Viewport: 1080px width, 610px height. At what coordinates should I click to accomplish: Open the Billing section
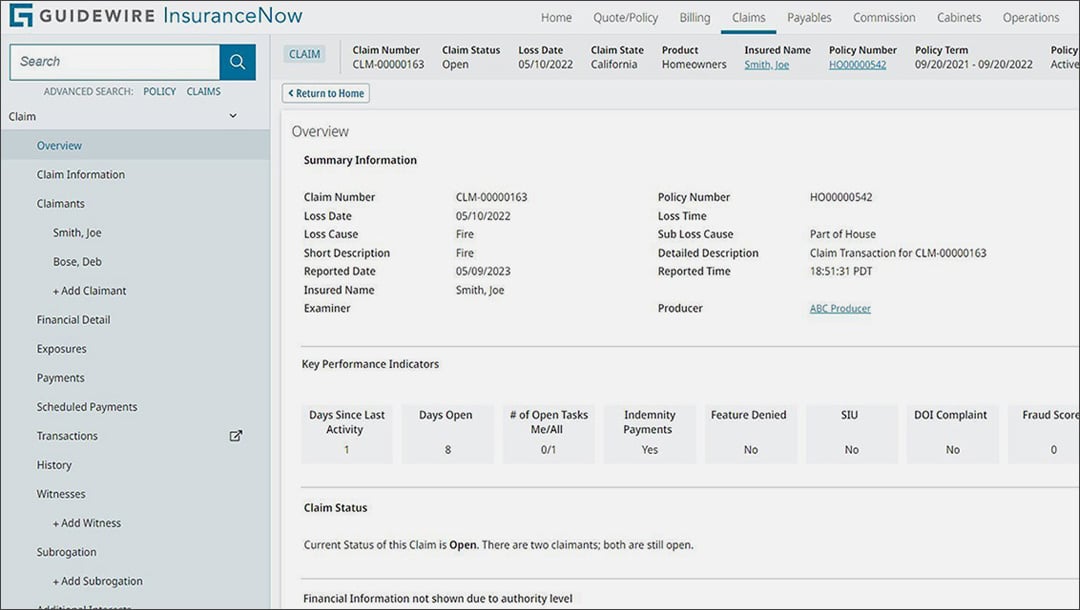(x=694, y=17)
